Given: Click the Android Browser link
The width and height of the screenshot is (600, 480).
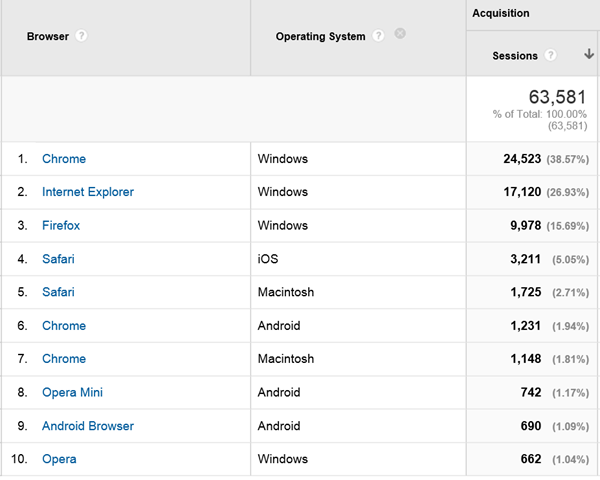Looking at the screenshot, I should [x=88, y=426].
